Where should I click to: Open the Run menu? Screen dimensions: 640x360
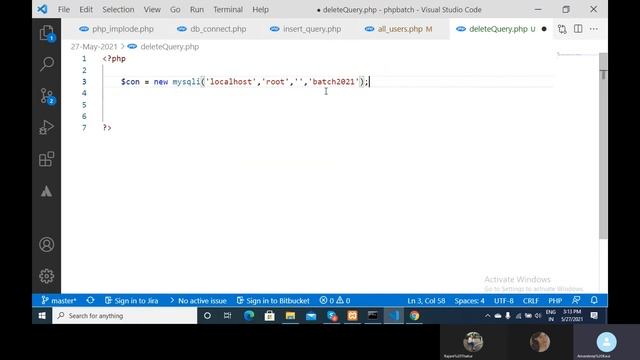click(197, 9)
